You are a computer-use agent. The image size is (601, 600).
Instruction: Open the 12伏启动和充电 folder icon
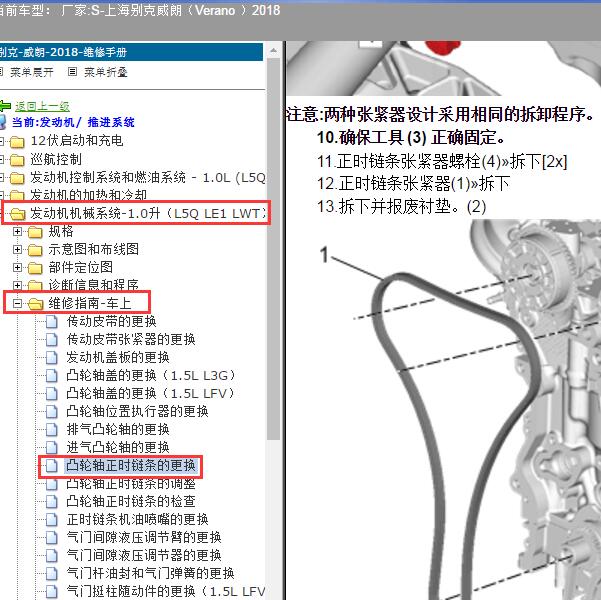coord(17,142)
